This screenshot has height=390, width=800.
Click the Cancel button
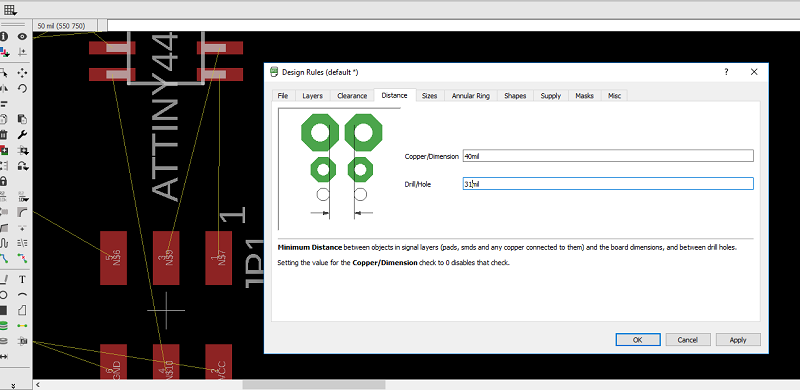coord(688,339)
